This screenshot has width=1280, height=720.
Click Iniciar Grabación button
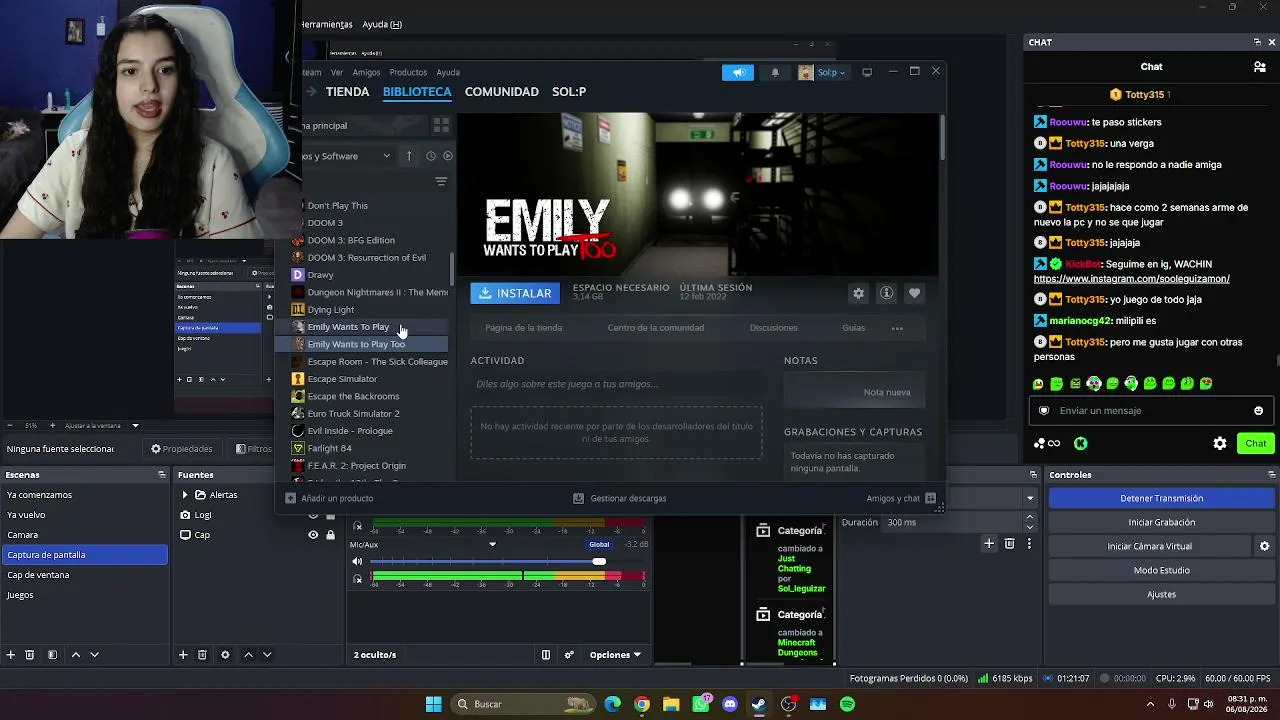point(1161,522)
